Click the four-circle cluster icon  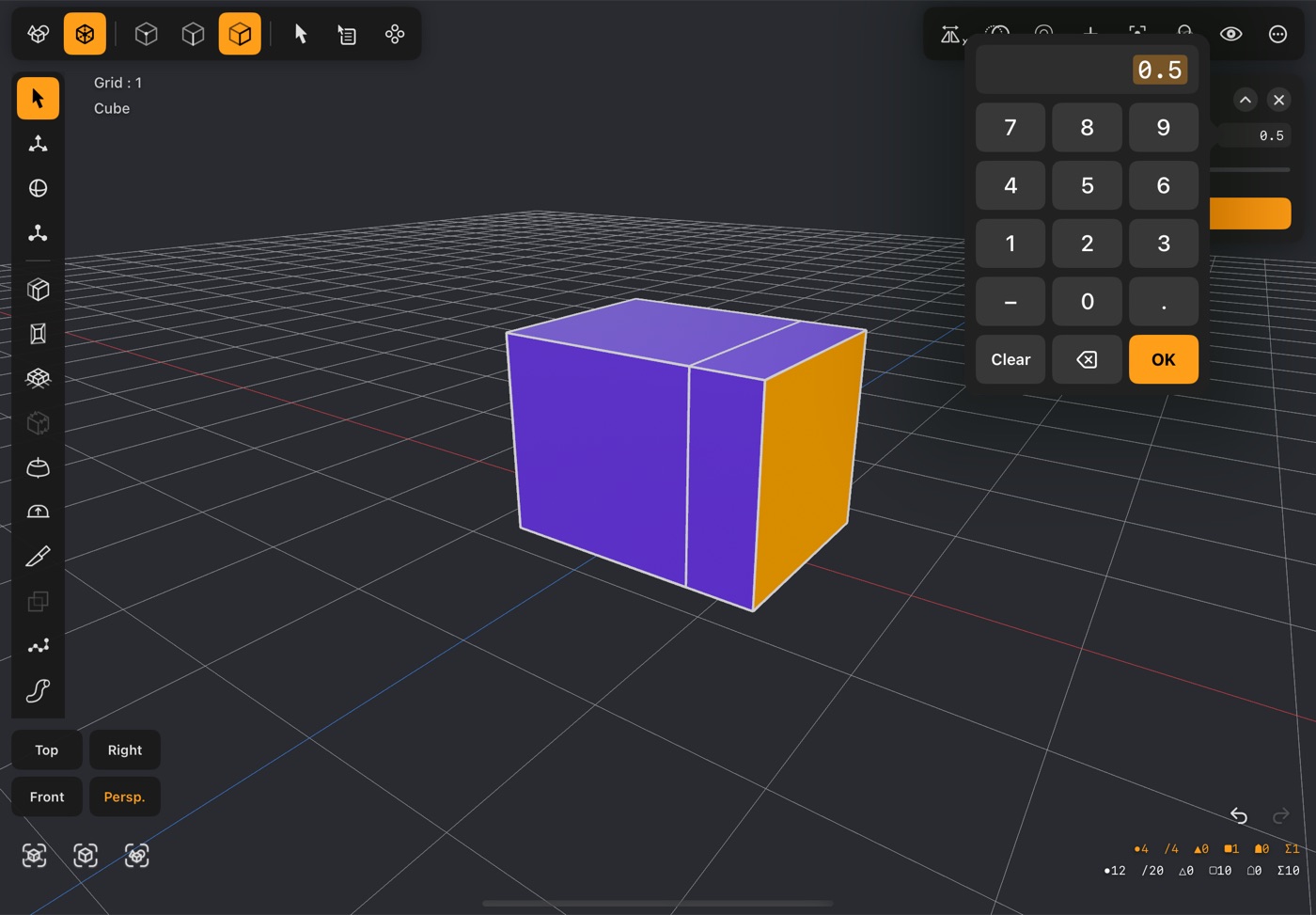[x=395, y=34]
